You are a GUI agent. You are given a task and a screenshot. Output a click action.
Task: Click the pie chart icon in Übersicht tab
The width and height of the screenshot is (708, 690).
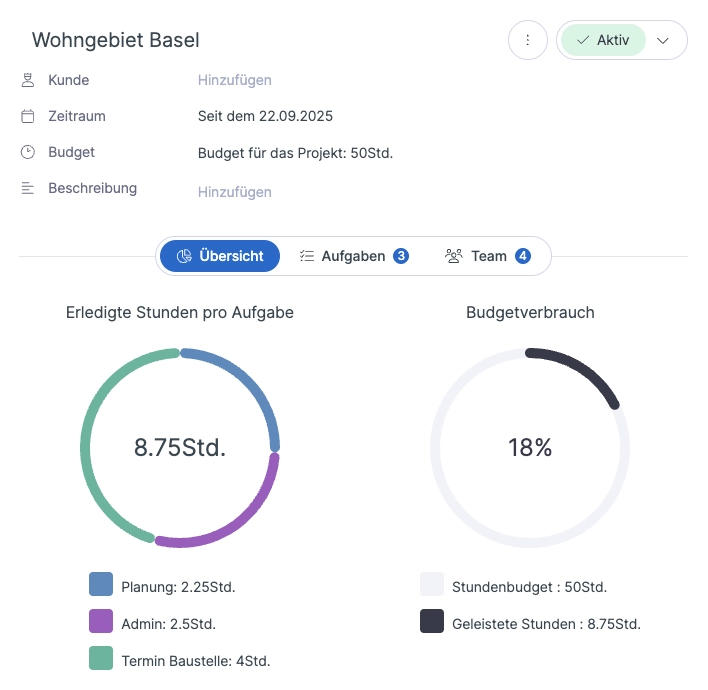pyautogui.click(x=184, y=256)
